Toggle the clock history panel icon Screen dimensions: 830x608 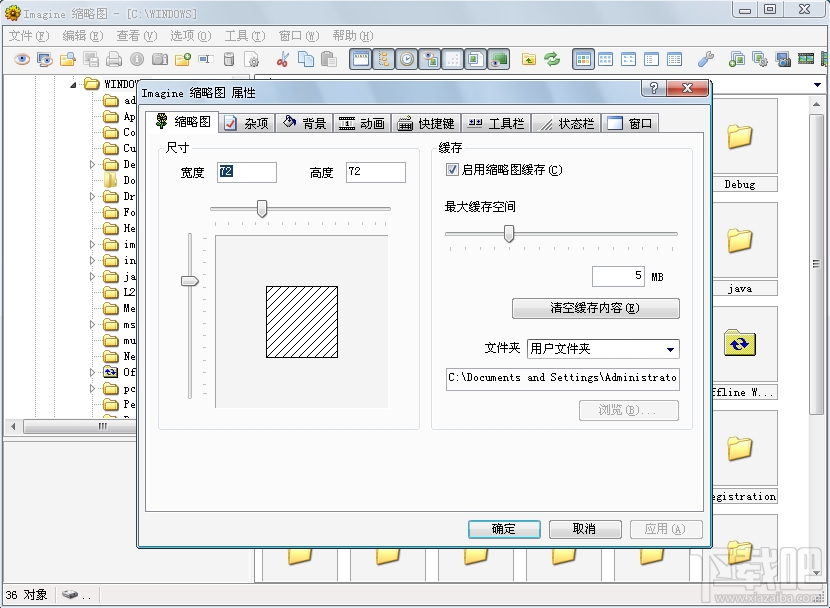[407, 59]
